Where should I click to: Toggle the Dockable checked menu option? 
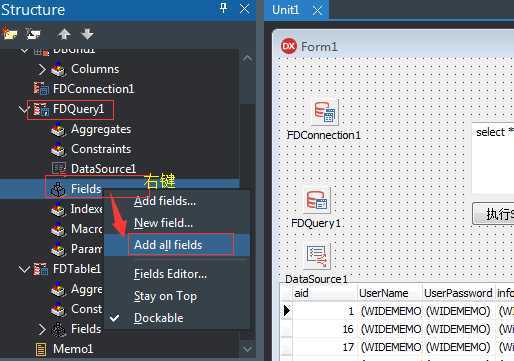(x=159, y=318)
